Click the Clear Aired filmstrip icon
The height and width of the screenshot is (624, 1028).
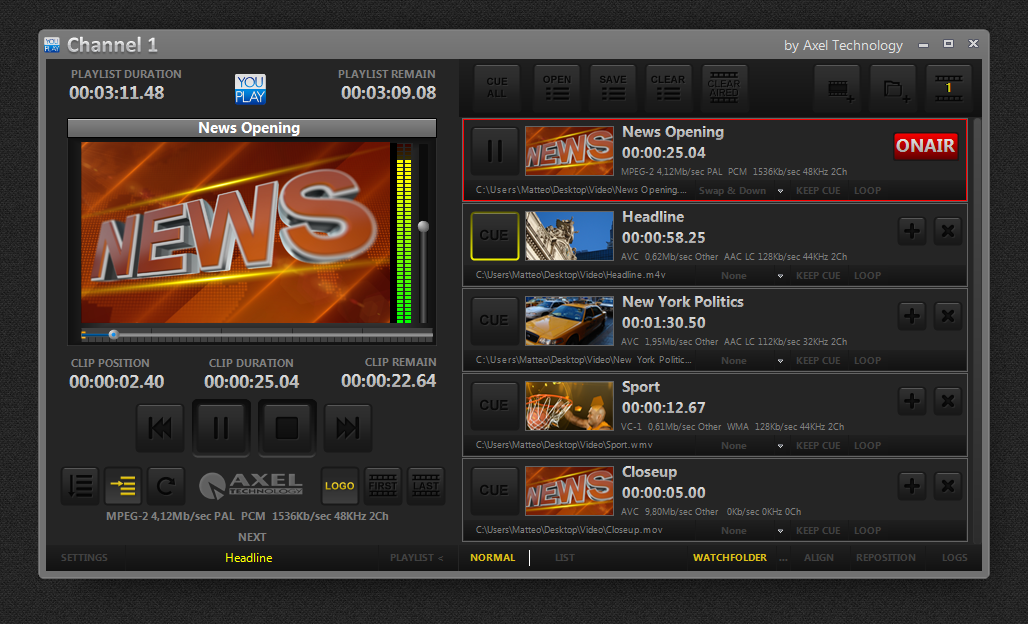point(724,88)
